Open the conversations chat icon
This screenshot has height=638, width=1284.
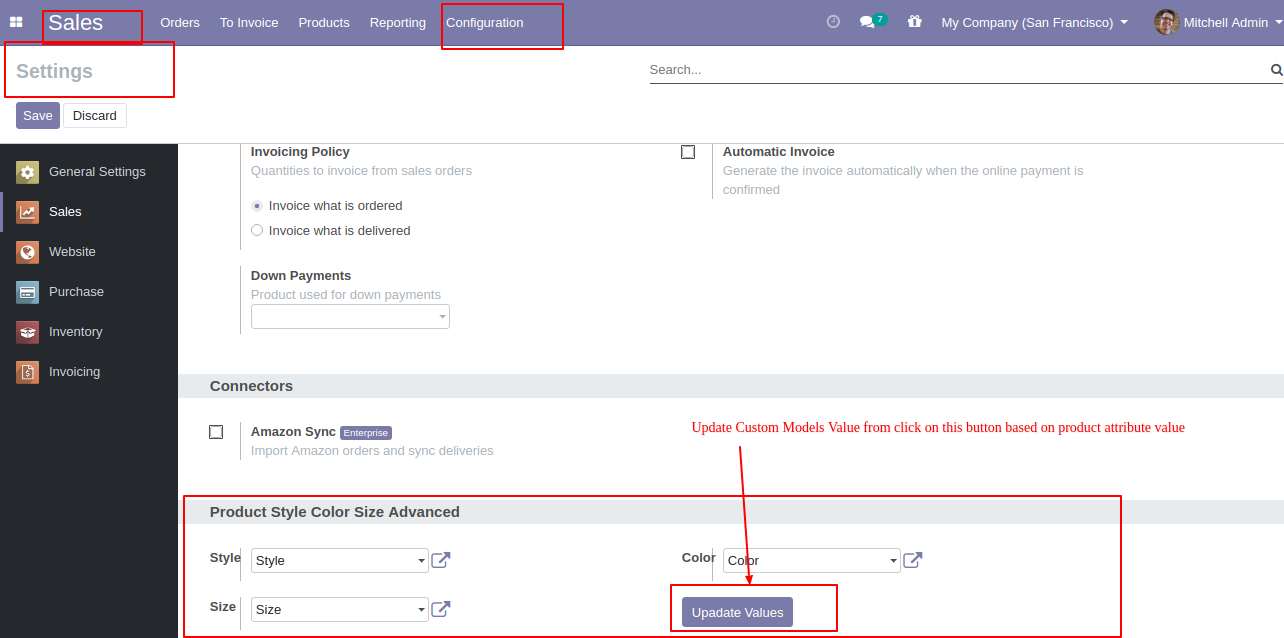click(x=867, y=22)
